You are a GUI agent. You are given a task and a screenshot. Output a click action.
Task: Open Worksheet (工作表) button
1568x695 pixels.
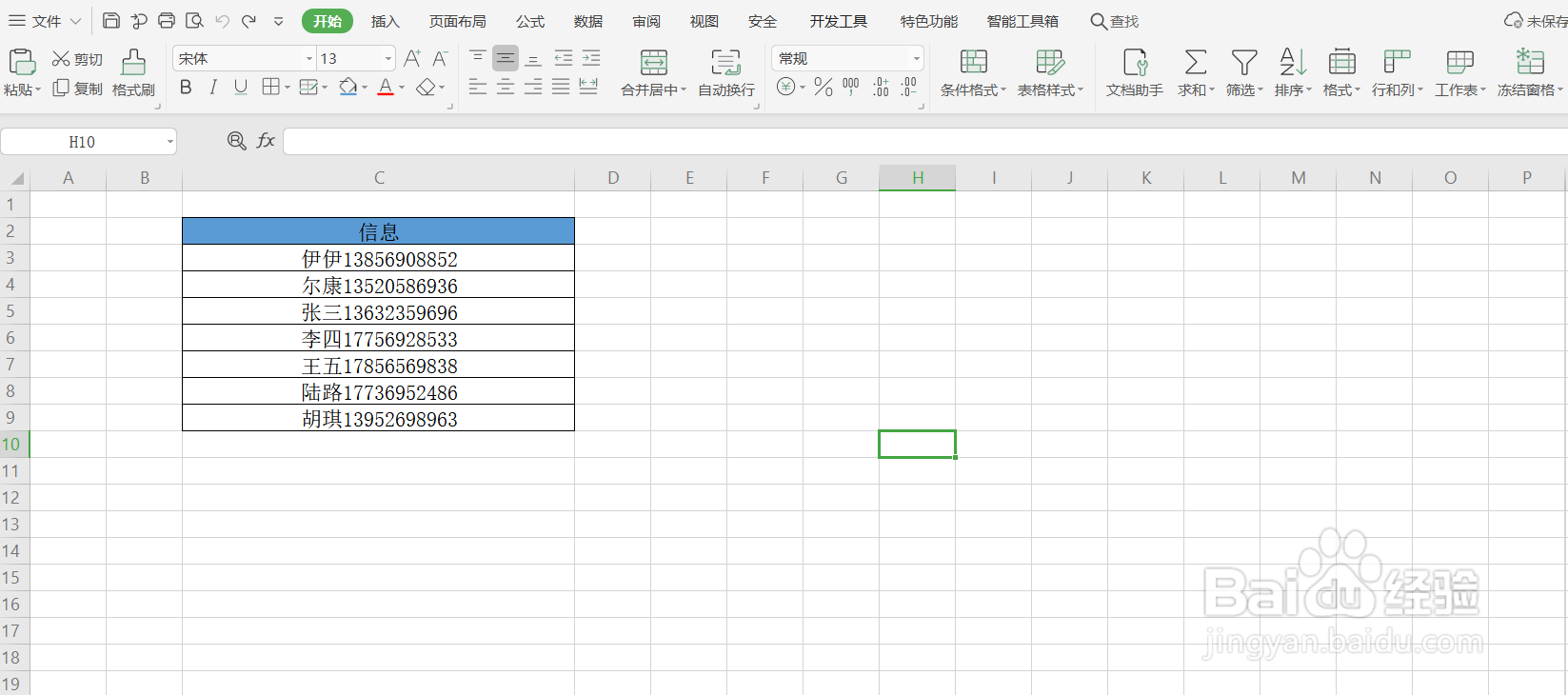pyautogui.click(x=1459, y=73)
